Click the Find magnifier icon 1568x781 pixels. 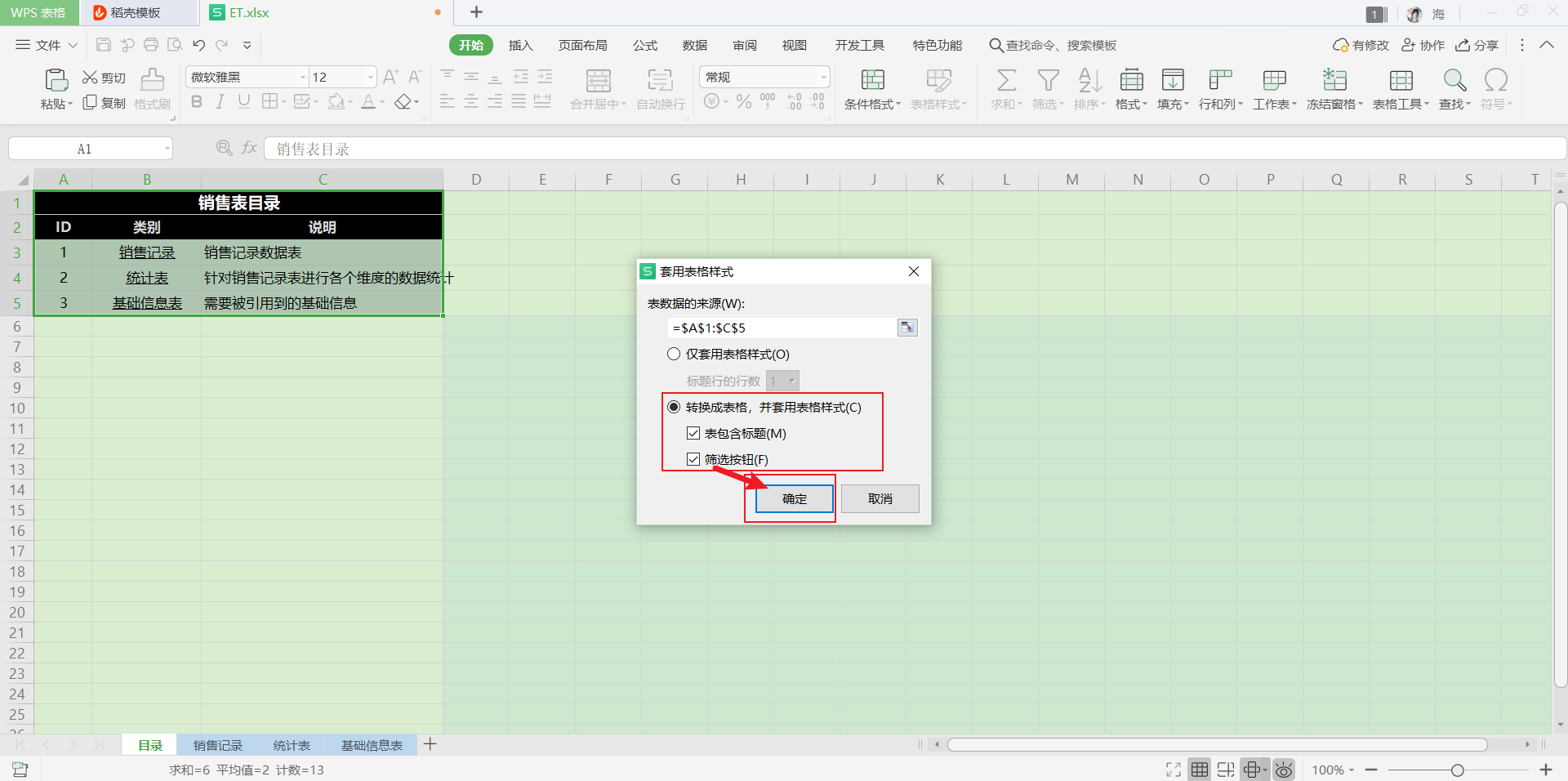(x=1454, y=80)
